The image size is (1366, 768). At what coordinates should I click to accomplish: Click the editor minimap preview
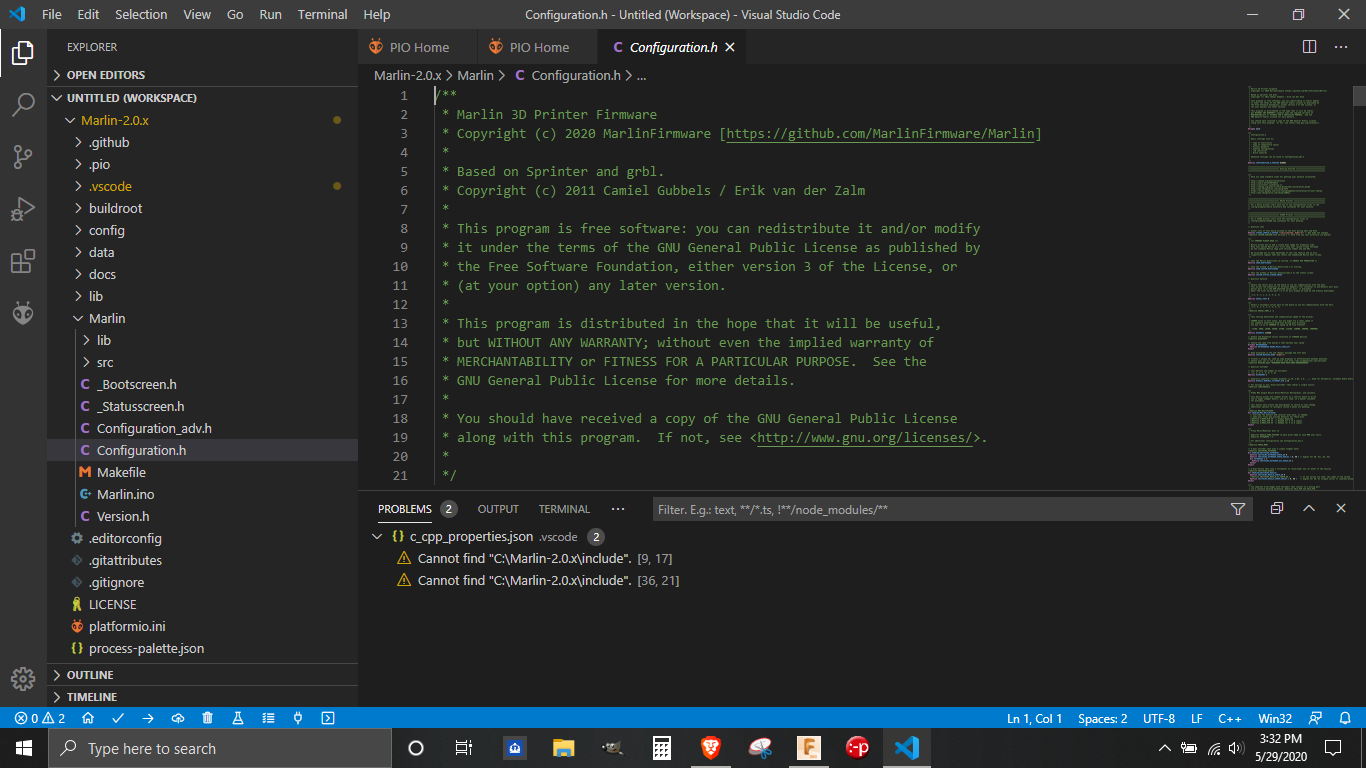tap(1297, 290)
